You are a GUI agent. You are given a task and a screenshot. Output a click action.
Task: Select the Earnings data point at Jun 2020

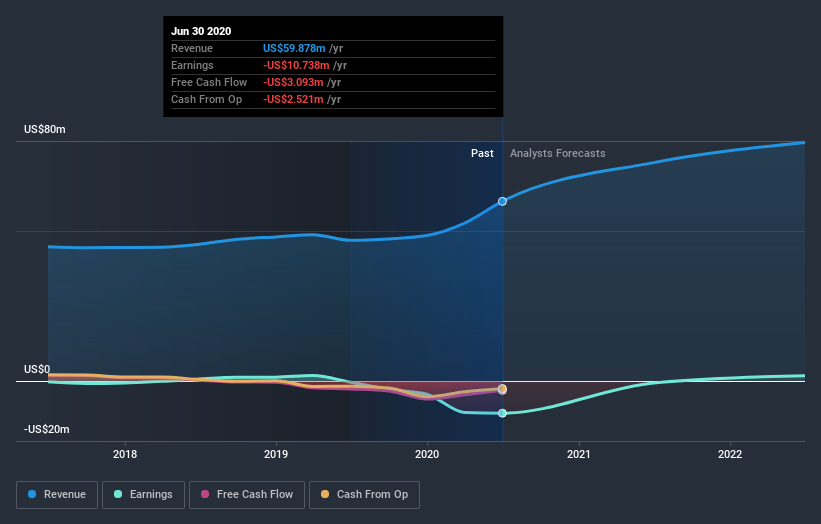click(502, 414)
